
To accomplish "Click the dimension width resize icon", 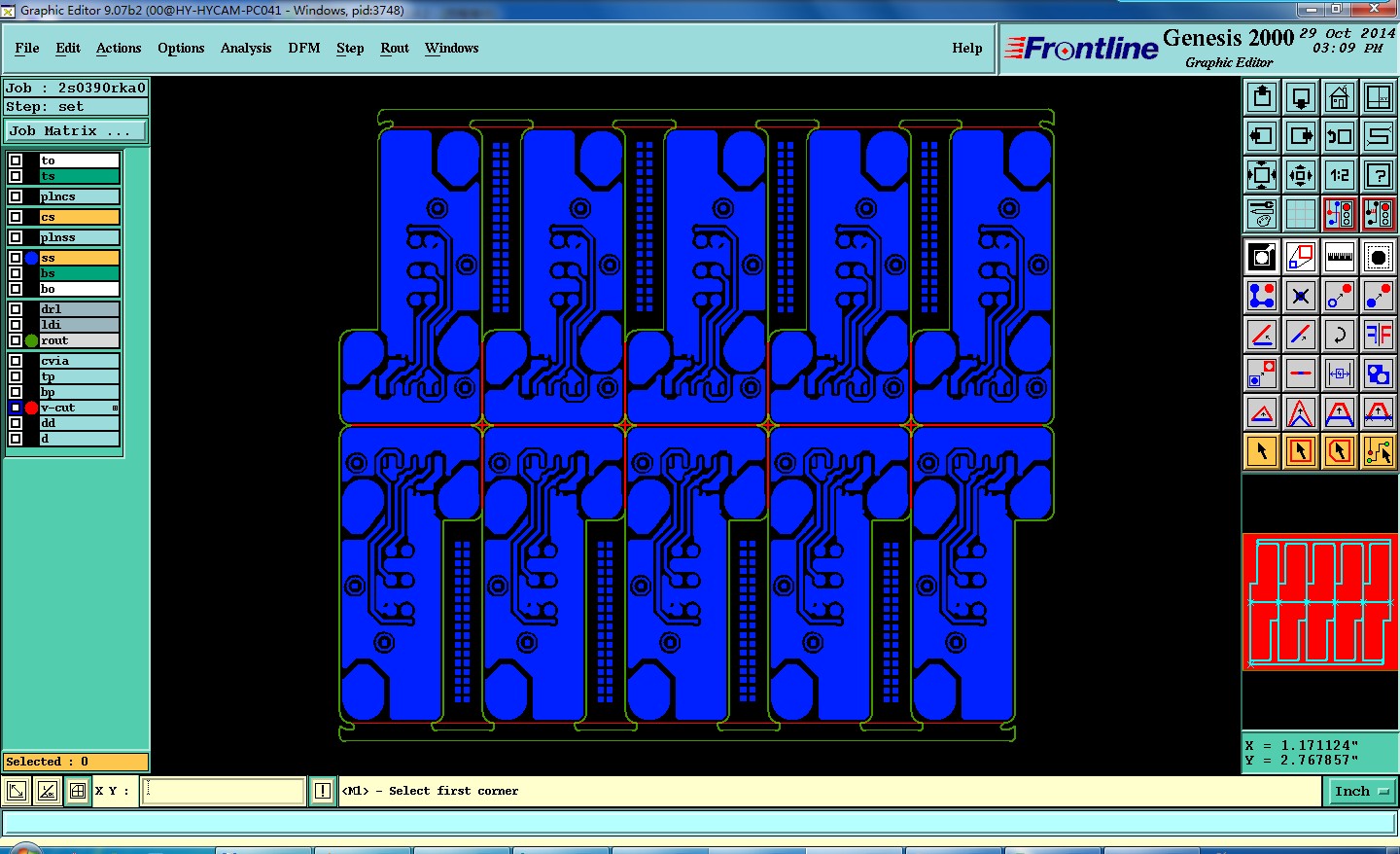I will pos(1340,374).
